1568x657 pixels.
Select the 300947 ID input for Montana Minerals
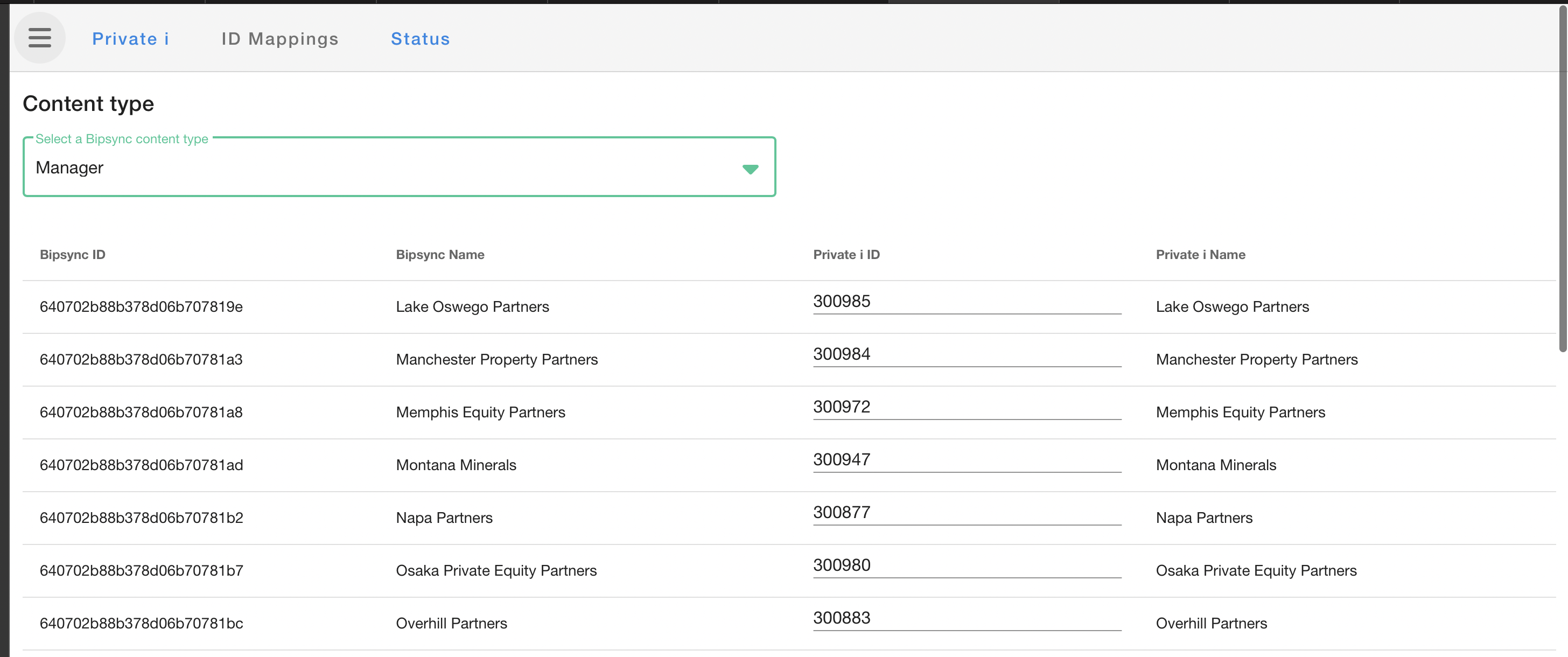pos(966,460)
